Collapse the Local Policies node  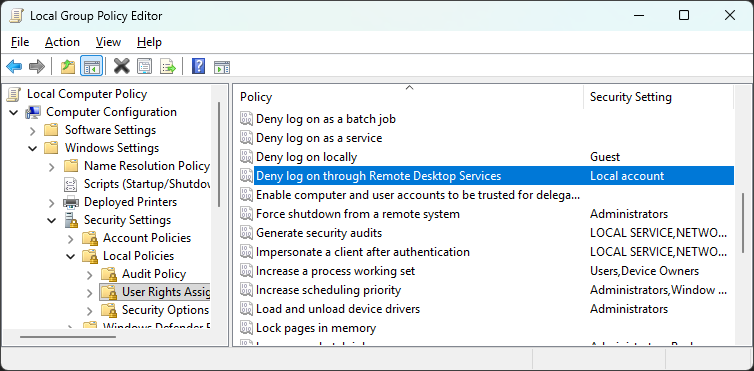(71, 257)
